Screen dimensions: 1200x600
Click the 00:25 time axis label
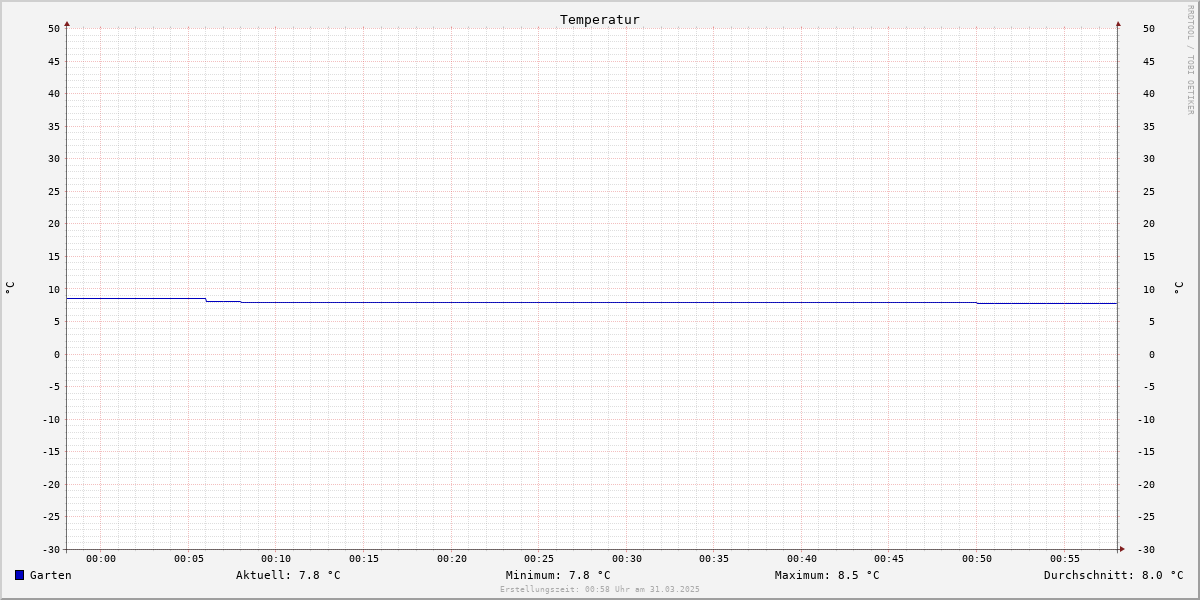click(539, 559)
